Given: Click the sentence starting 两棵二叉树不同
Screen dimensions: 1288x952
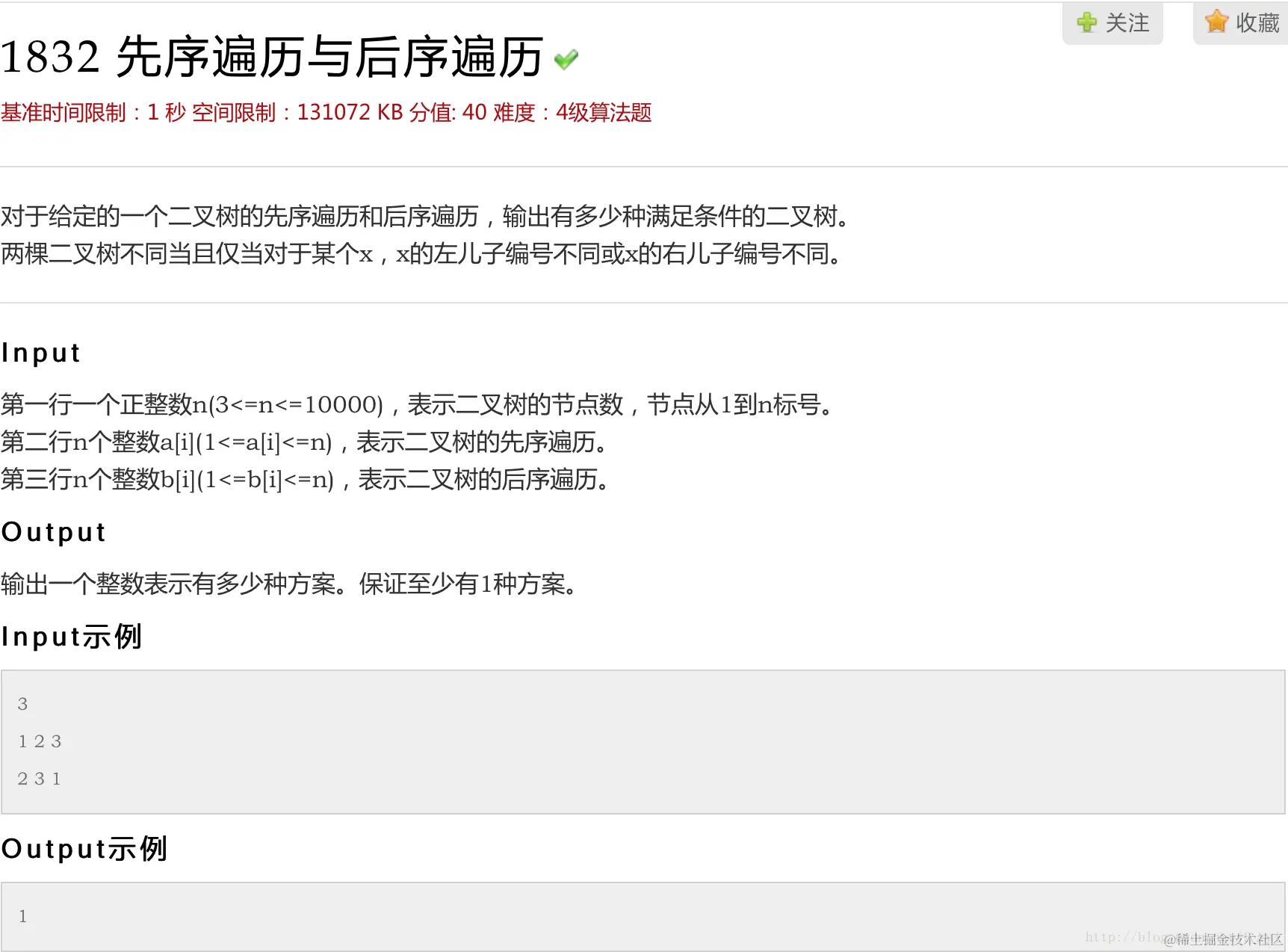Looking at the screenshot, I should 423,254.
